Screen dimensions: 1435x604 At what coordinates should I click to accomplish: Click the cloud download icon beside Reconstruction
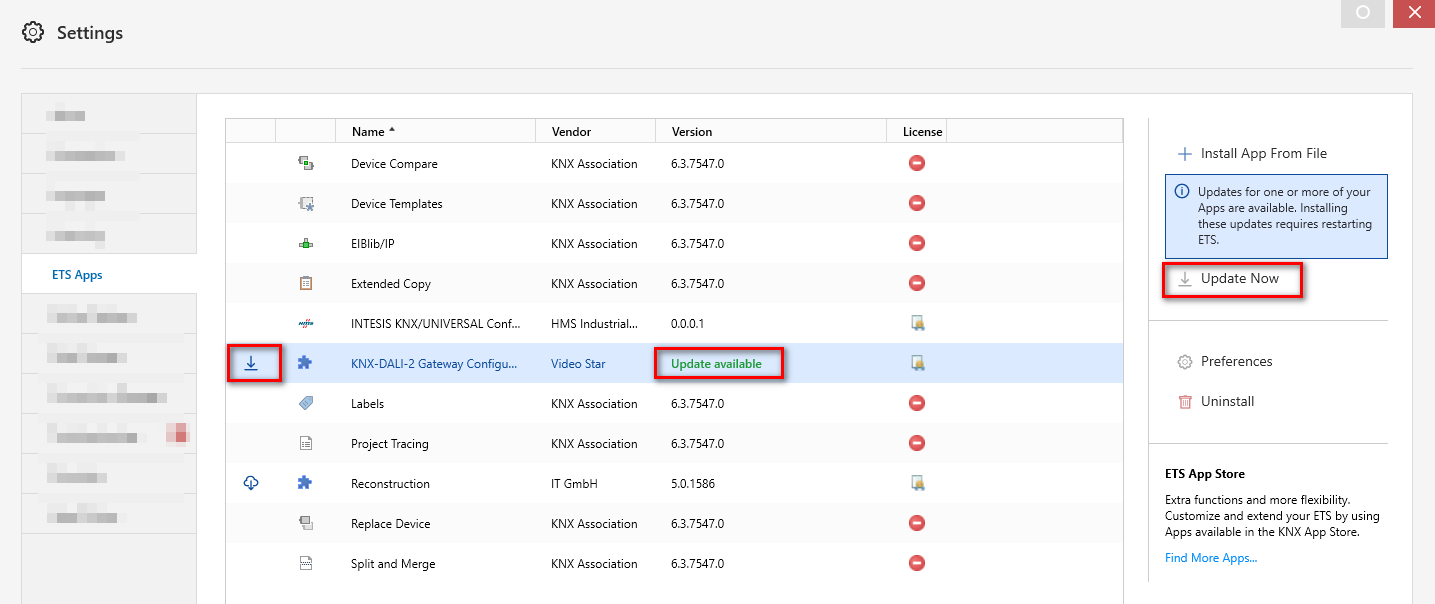[251, 483]
